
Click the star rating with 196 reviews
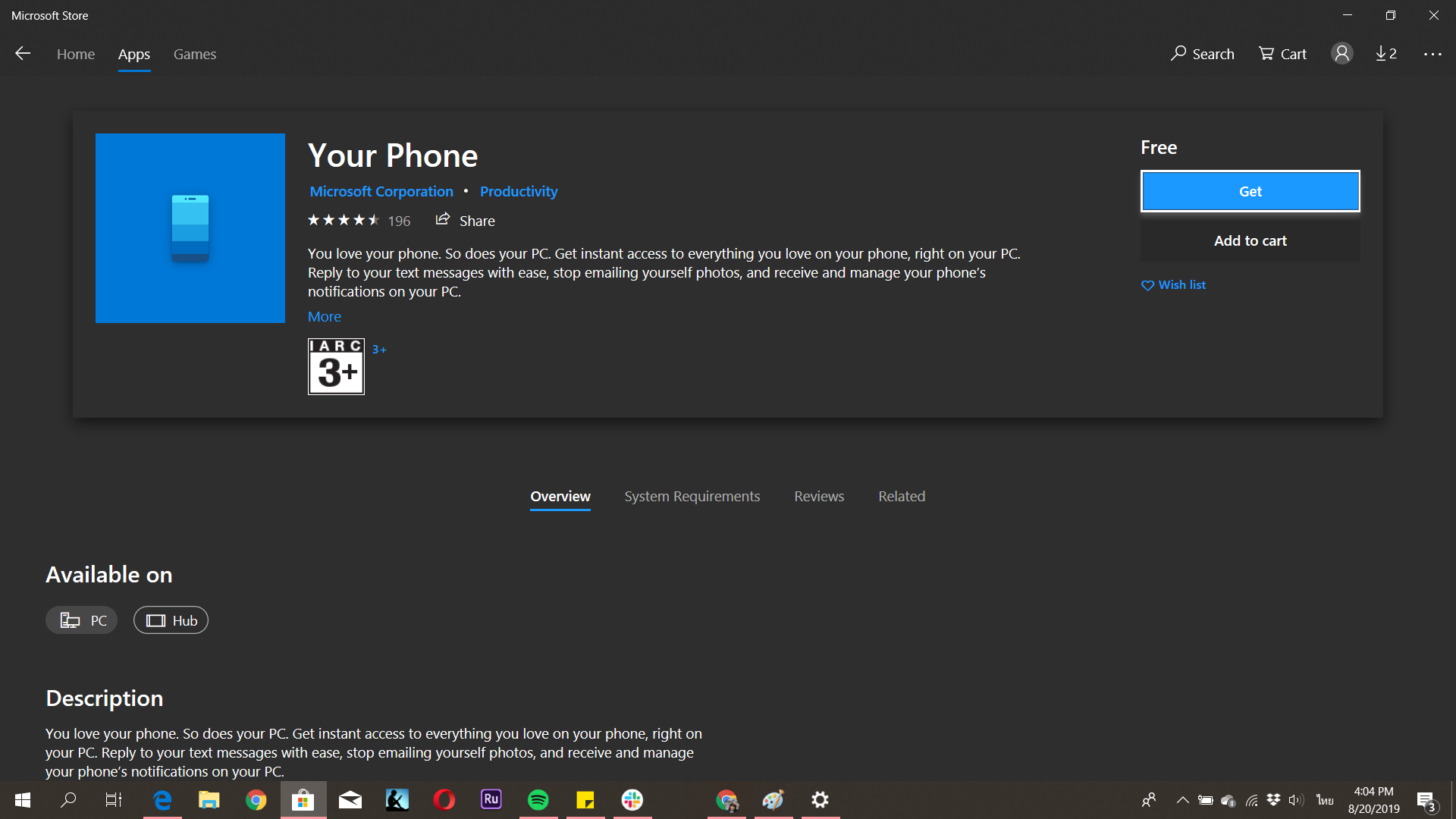(x=359, y=221)
